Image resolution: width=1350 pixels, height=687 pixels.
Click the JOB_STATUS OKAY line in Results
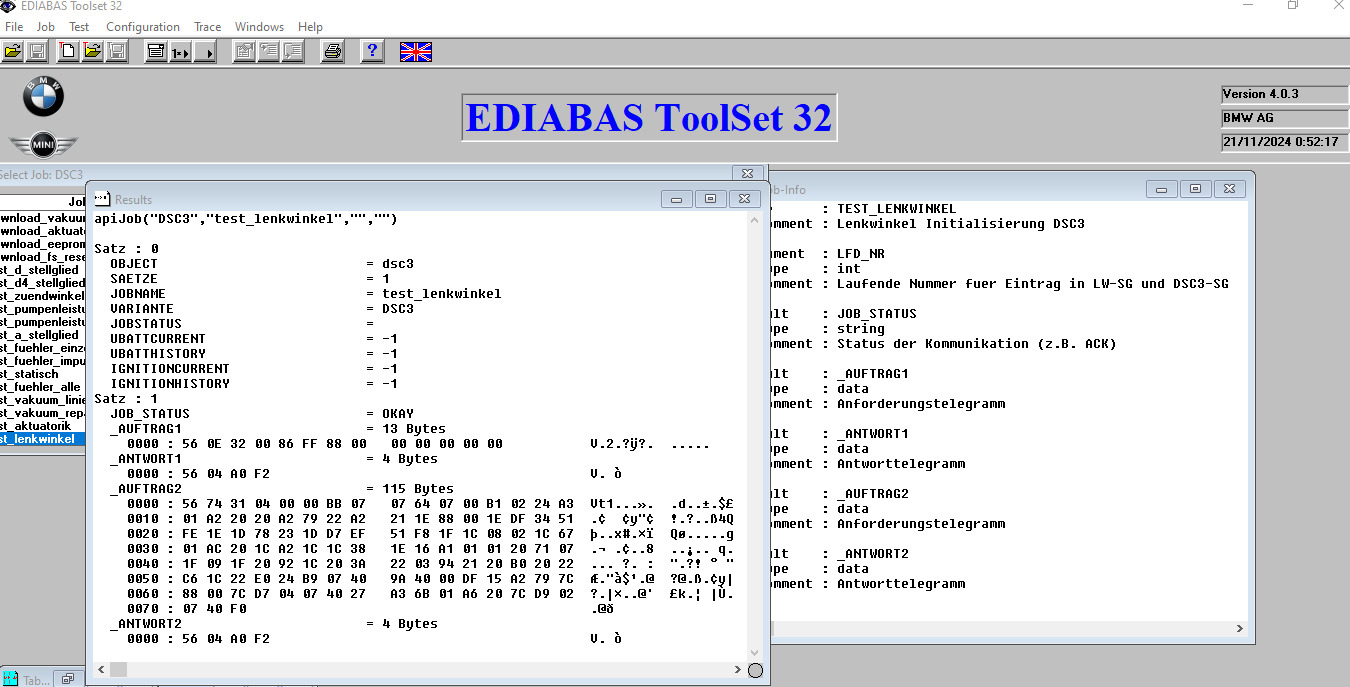(262, 414)
